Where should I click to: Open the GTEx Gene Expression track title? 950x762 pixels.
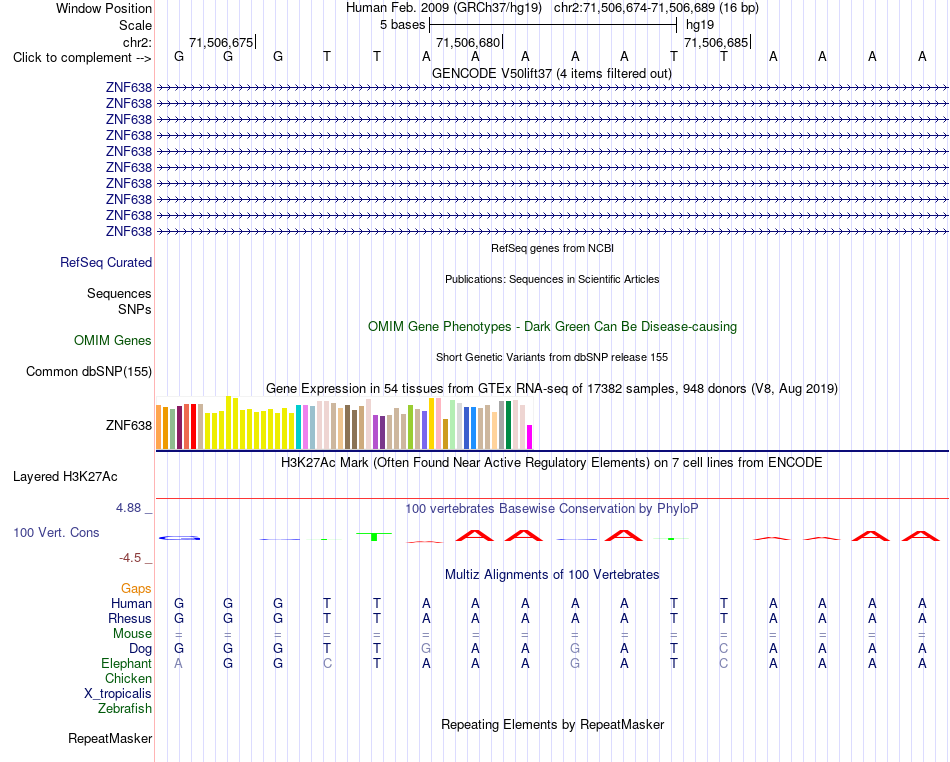[x=552, y=388]
